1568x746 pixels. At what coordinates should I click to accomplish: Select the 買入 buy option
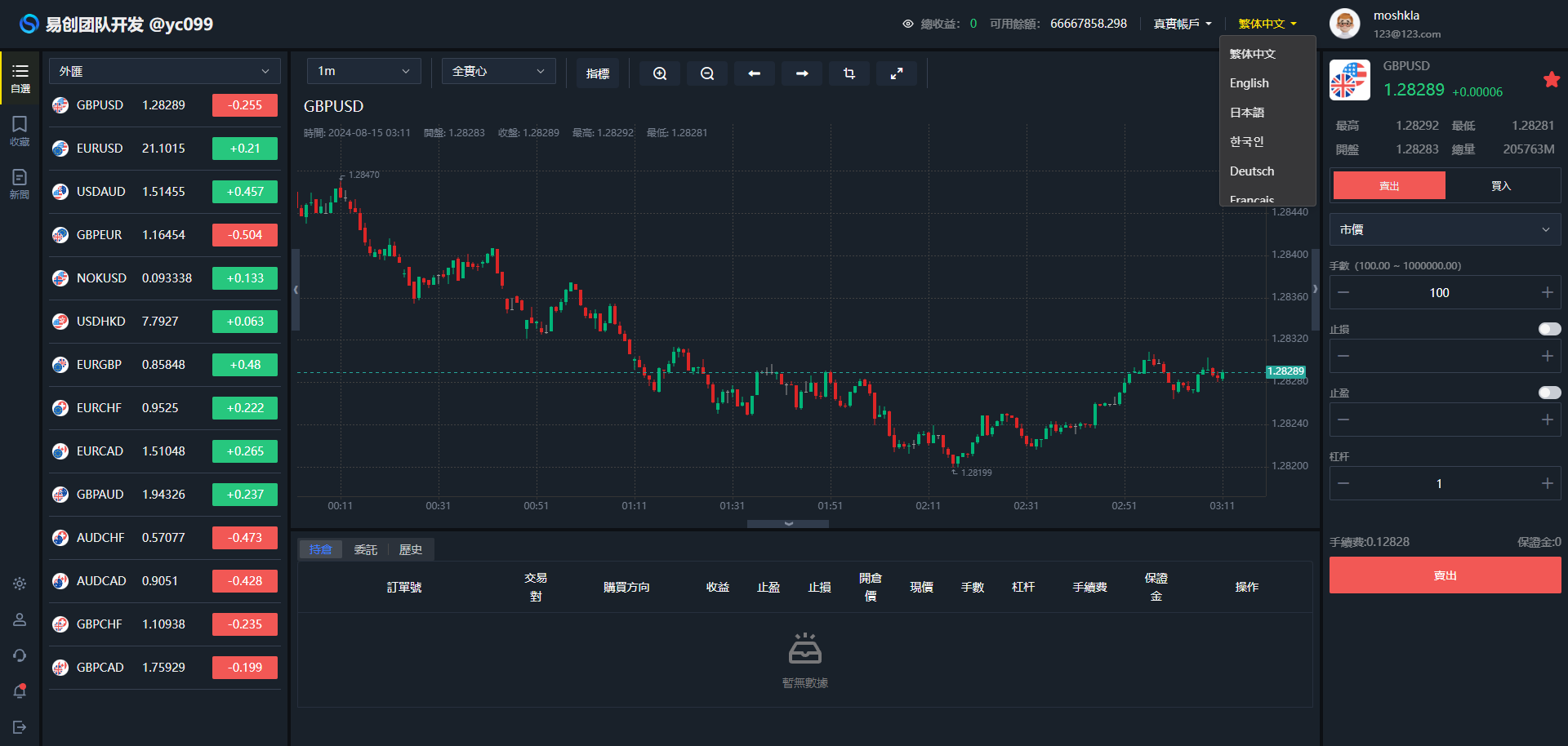coord(1501,186)
